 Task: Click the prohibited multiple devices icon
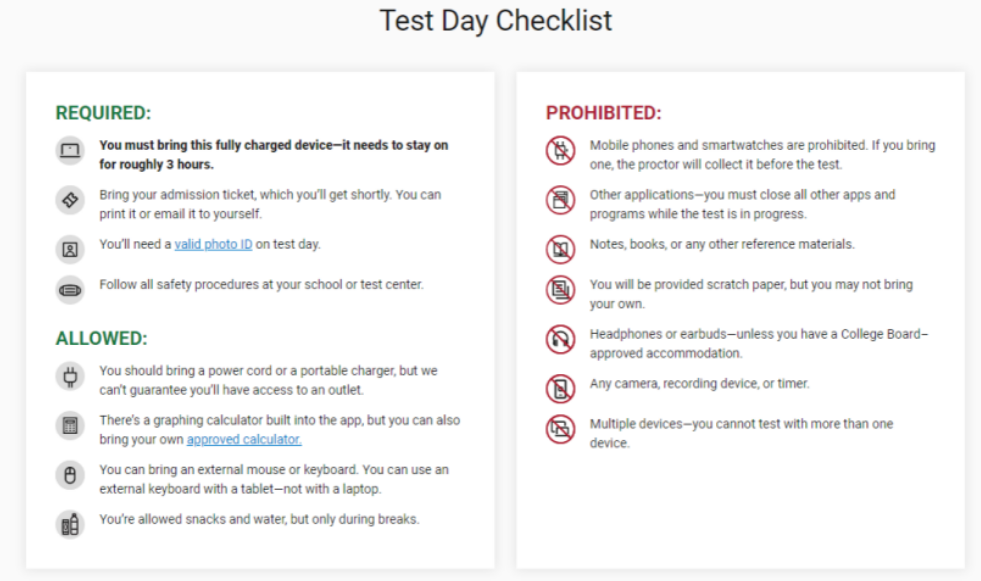click(x=560, y=429)
